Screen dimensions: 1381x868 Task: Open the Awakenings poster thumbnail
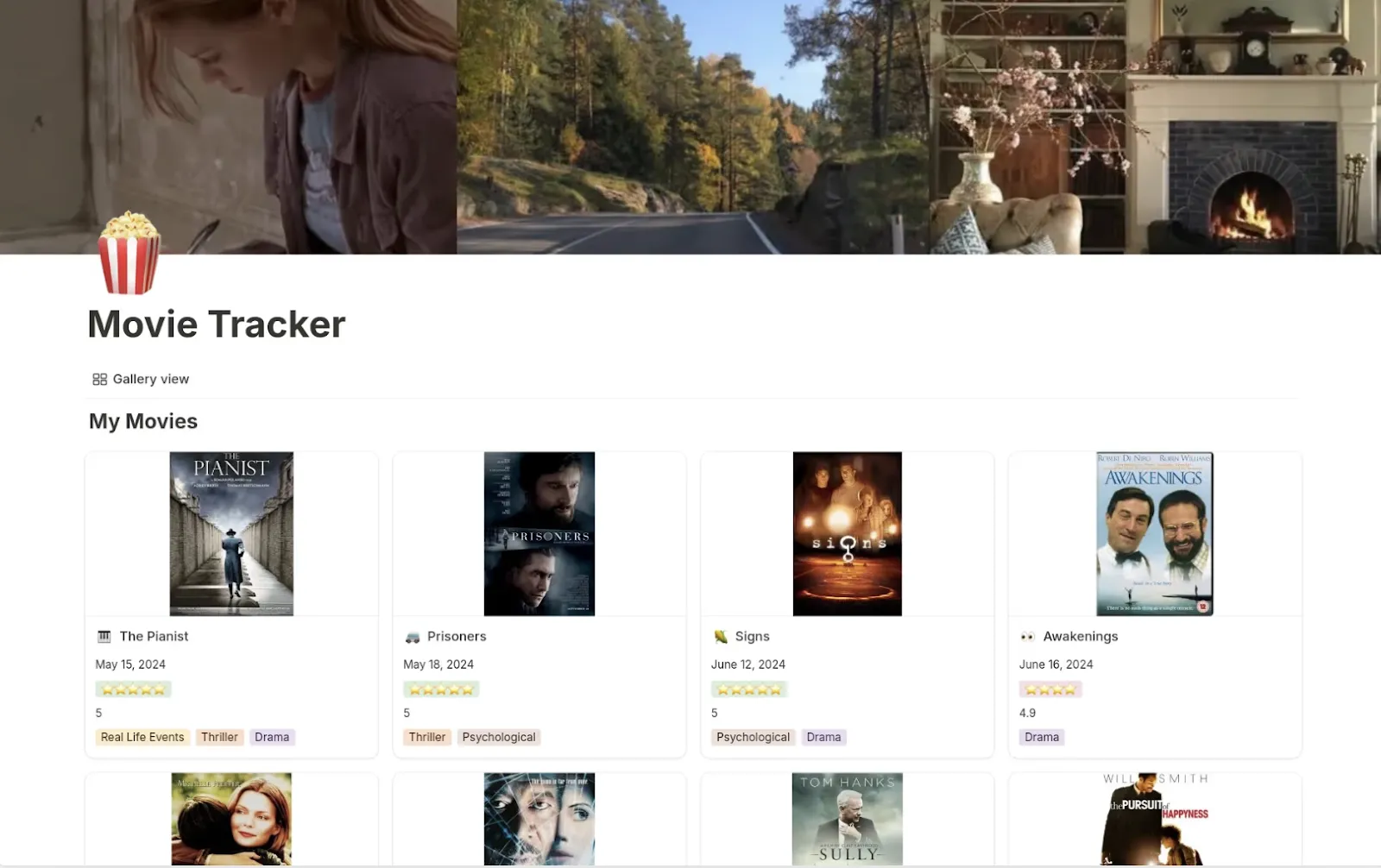point(1155,533)
